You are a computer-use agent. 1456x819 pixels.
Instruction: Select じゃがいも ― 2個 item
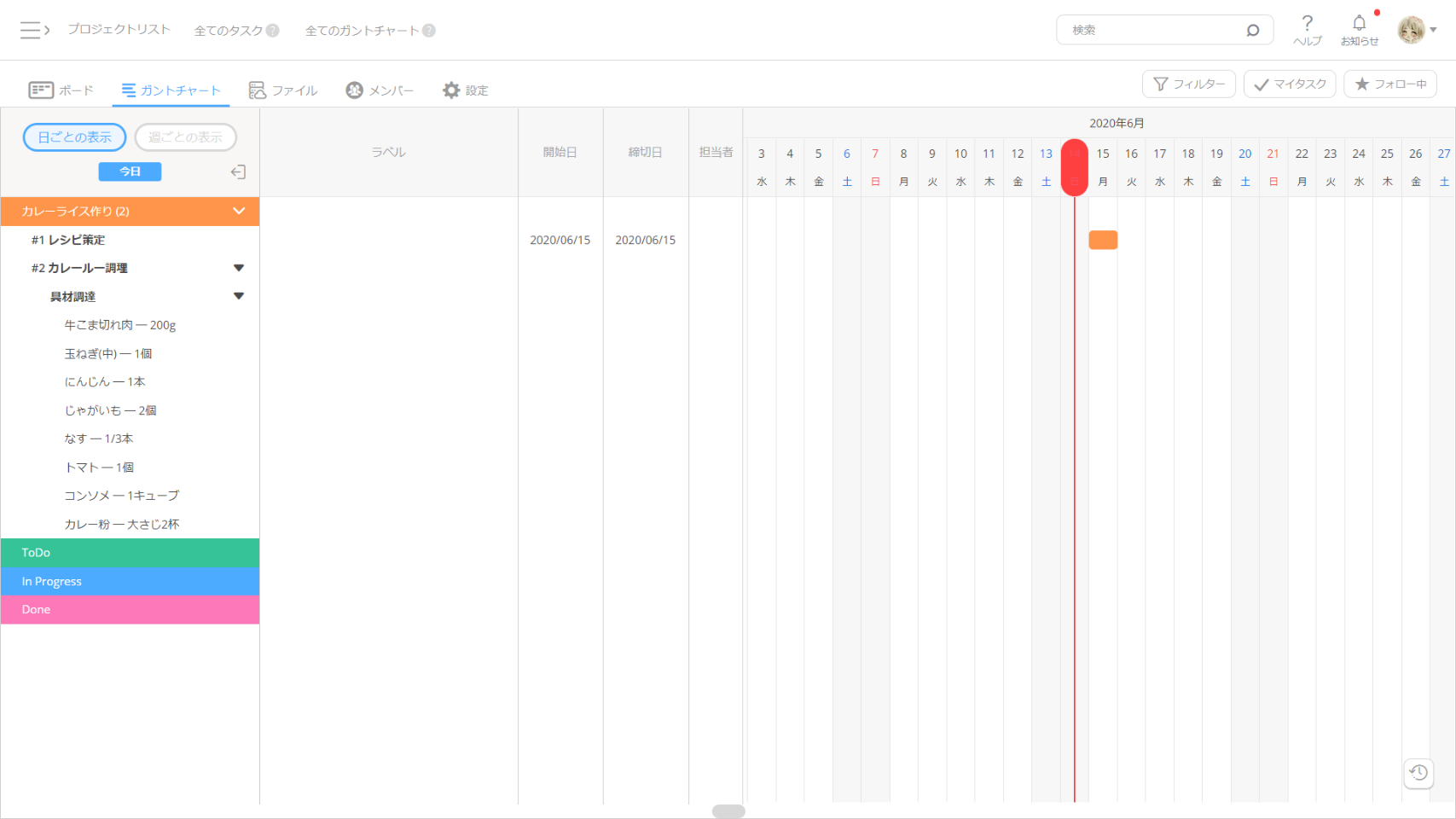coord(110,410)
